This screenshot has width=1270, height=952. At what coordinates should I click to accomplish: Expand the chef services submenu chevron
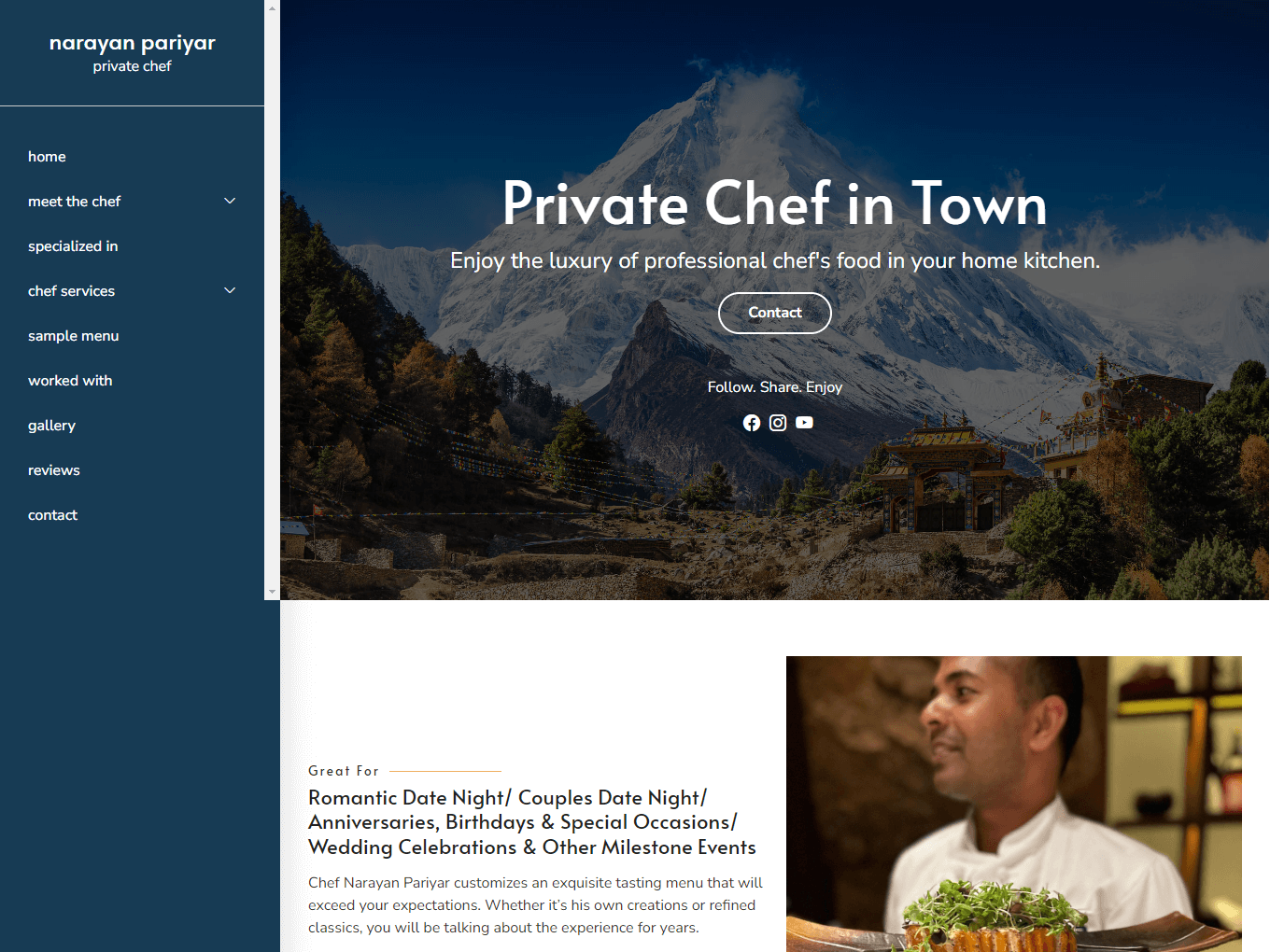(x=230, y=291)
